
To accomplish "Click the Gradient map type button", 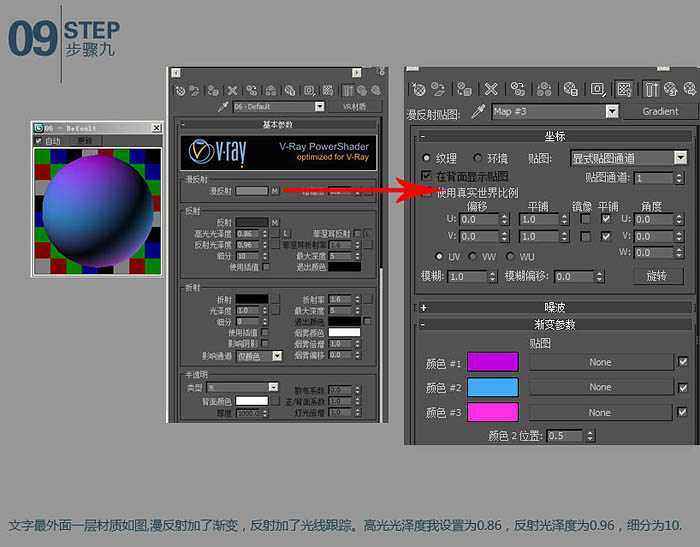I will pos(660,111).
